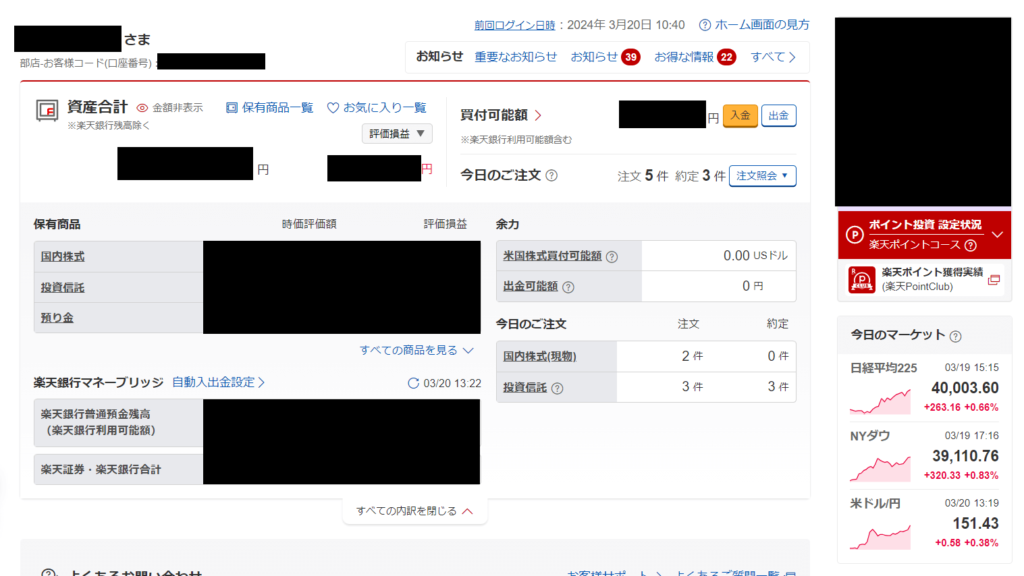Click help icon for 米国株式買付可能額
This screenshot has width=1024, height=576.
pos(612,257)
